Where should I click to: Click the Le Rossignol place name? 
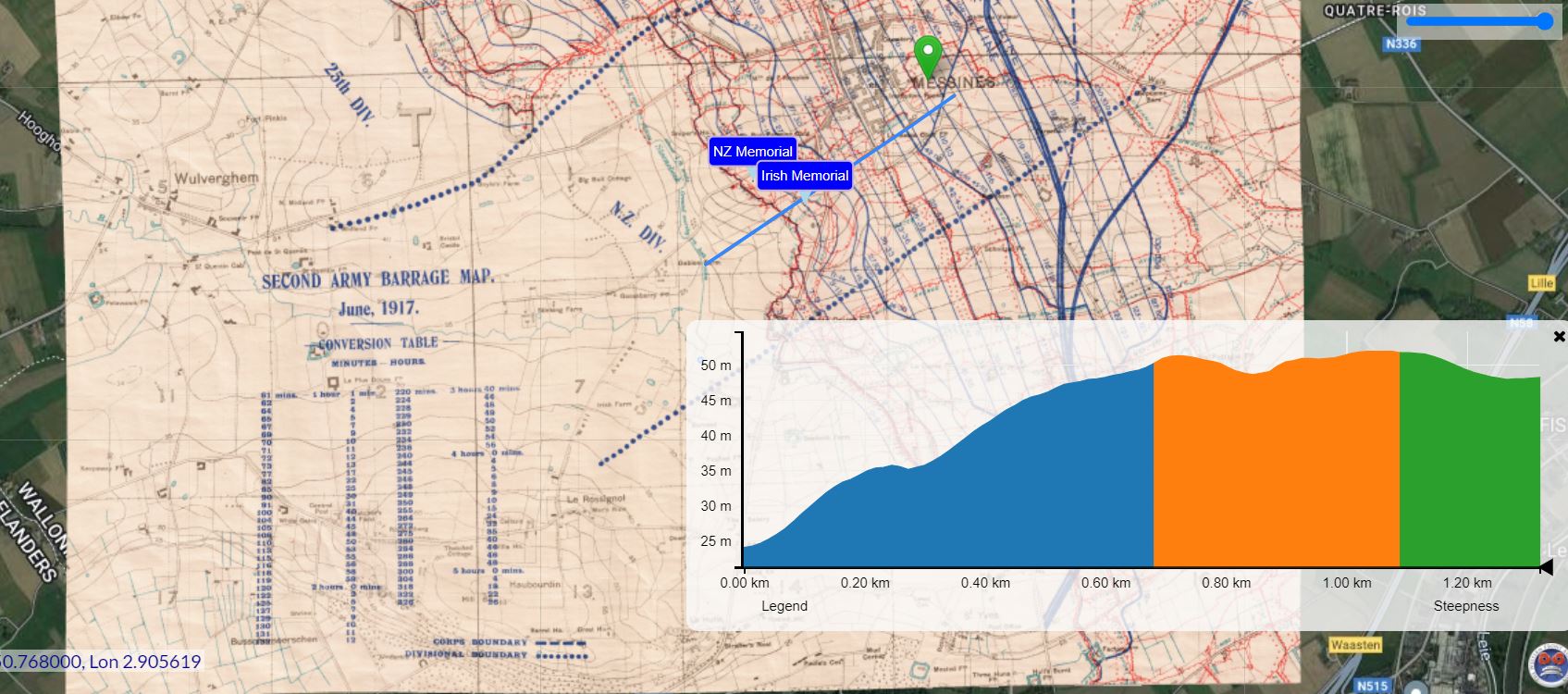596,498
